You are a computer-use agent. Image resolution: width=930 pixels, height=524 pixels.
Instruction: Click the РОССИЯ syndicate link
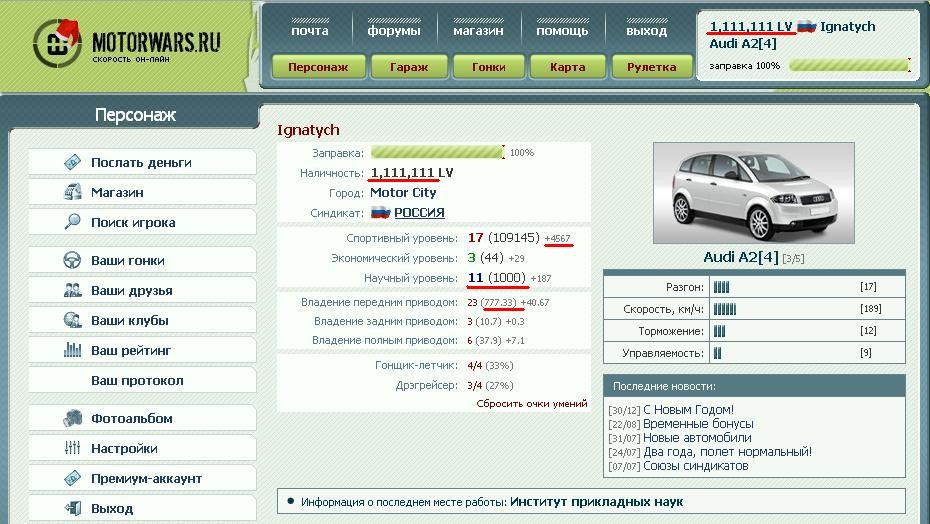[419, 212]
